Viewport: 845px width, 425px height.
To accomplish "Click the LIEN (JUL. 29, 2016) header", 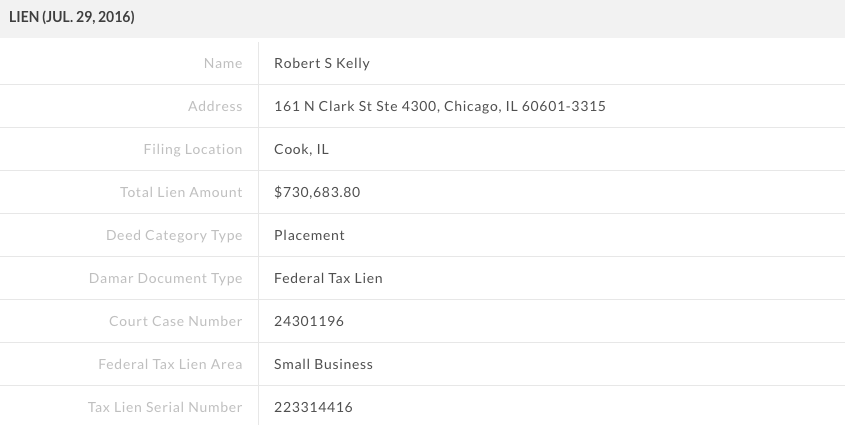I will (72, 17).
